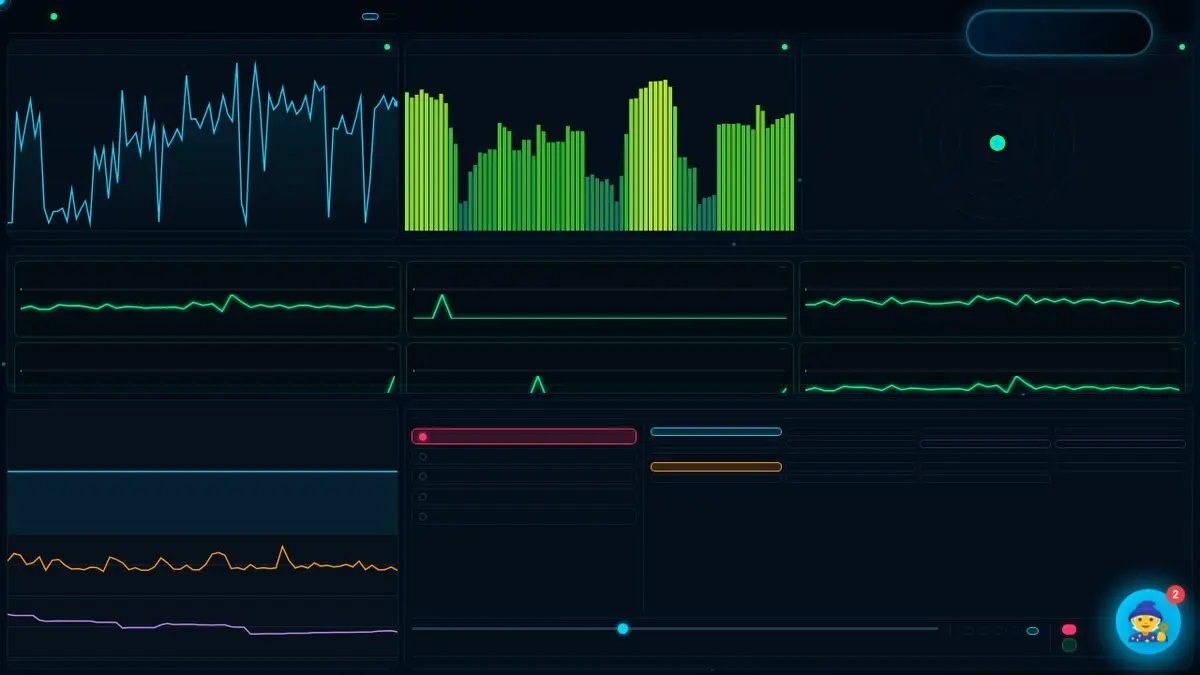Click the green status dot on the bar chart panel
Viewport: 1200px width, 675px height.
coord(782,45)
